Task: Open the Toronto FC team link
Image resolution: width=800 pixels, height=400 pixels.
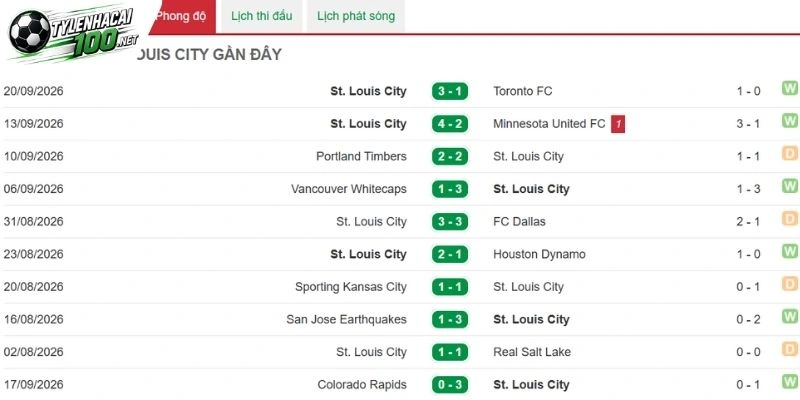Action: pos(522,91)
